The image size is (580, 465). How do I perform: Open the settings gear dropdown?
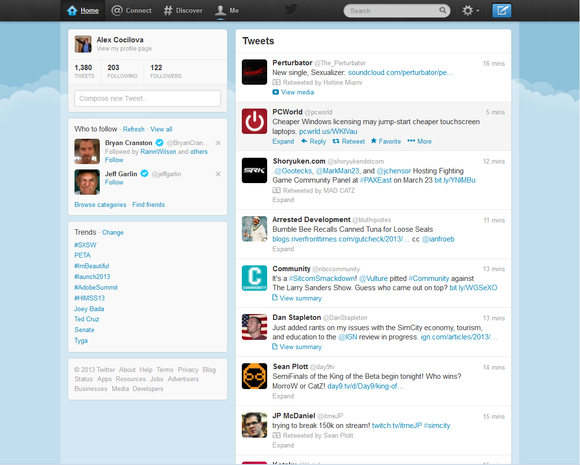(x=470, y=10)
